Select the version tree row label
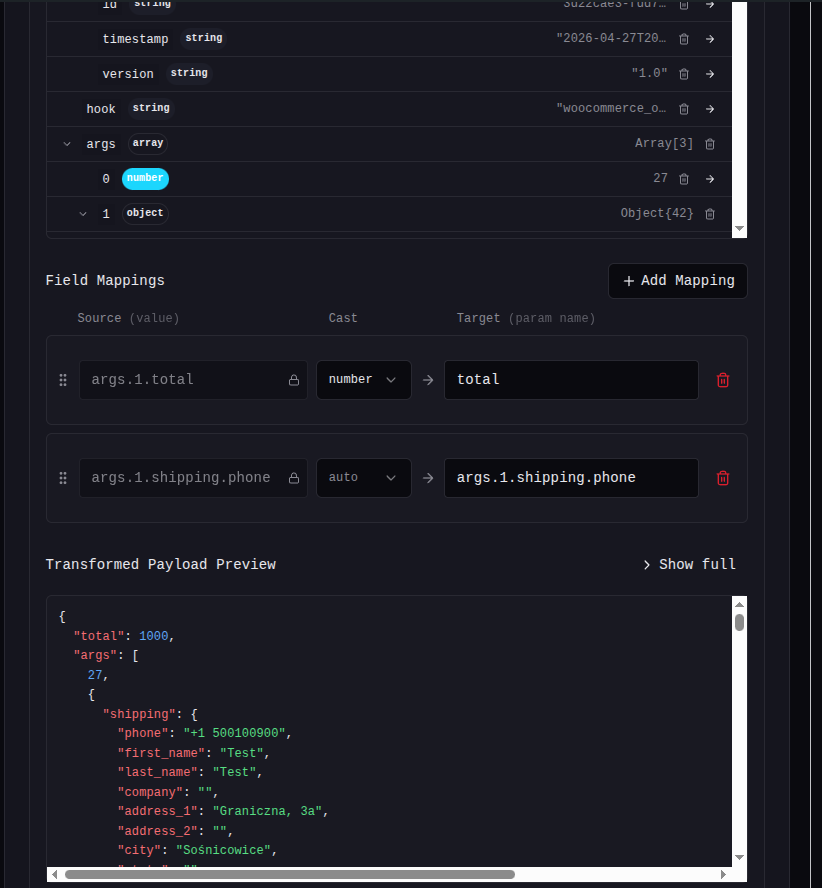 point(128,74)
